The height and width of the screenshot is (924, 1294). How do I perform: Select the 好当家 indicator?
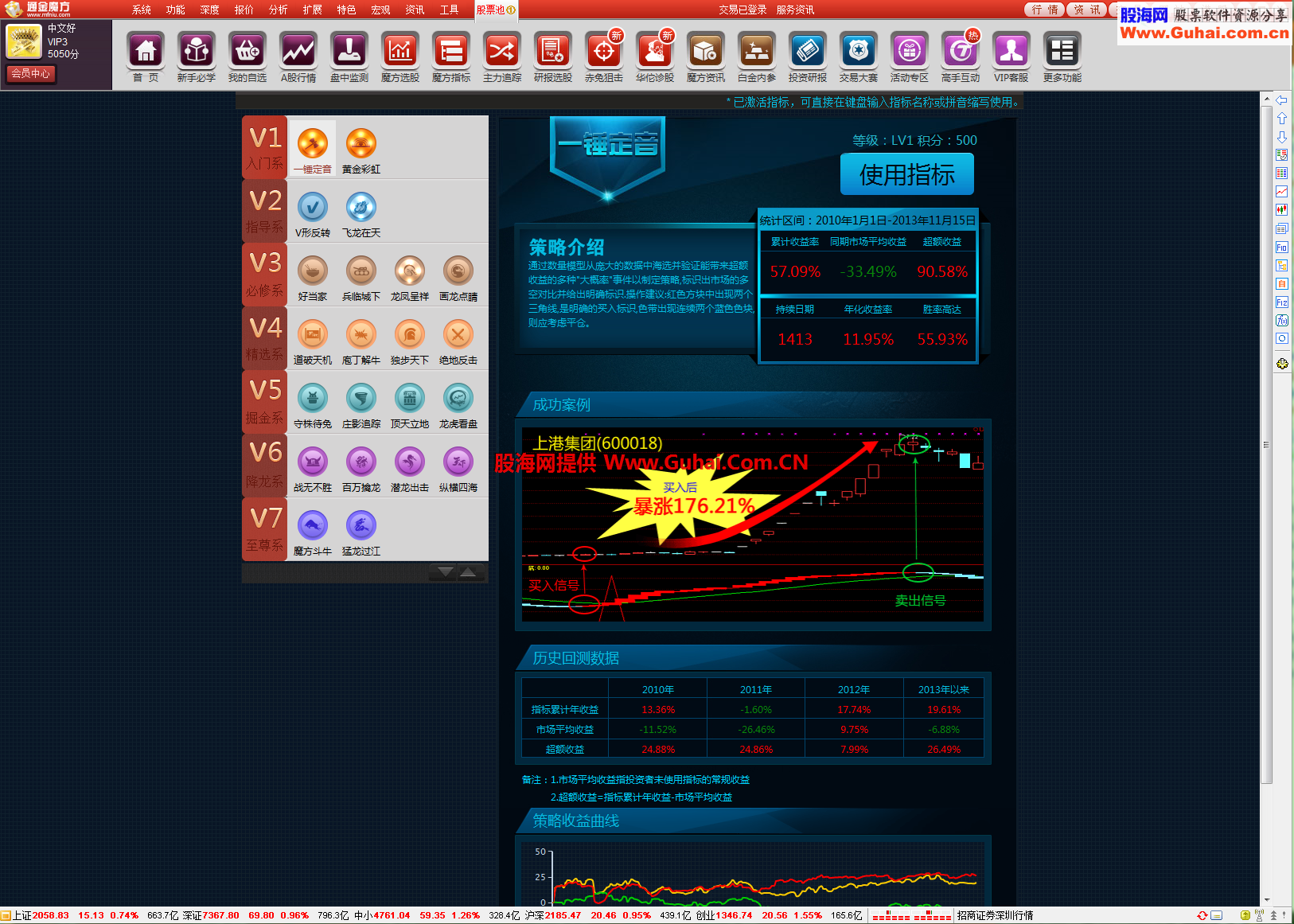313,277
